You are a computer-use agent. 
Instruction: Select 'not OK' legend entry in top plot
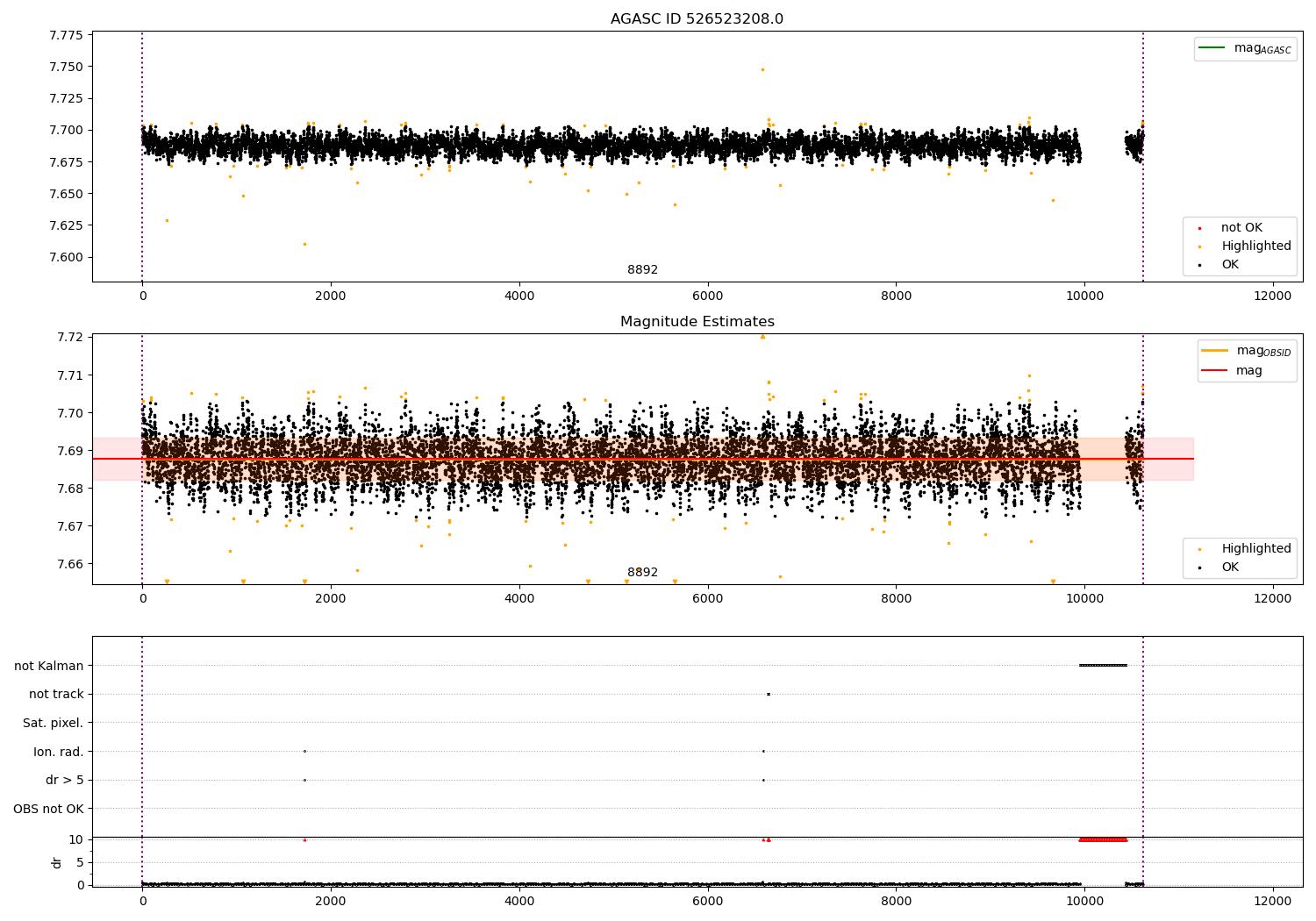(1241, 228)
